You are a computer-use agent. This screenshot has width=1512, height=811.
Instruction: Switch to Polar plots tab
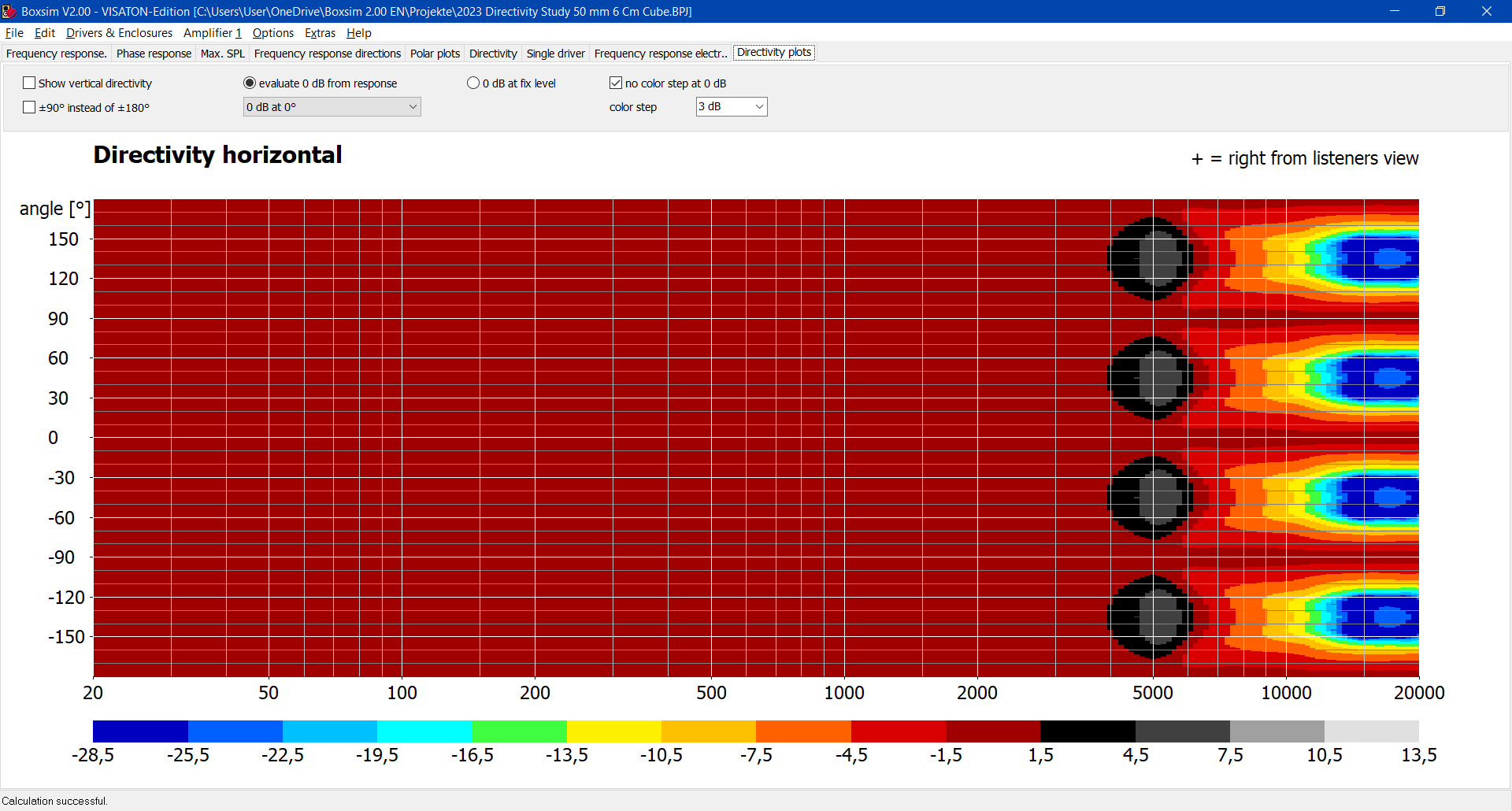pyautogui.click(x=435, y=54)
